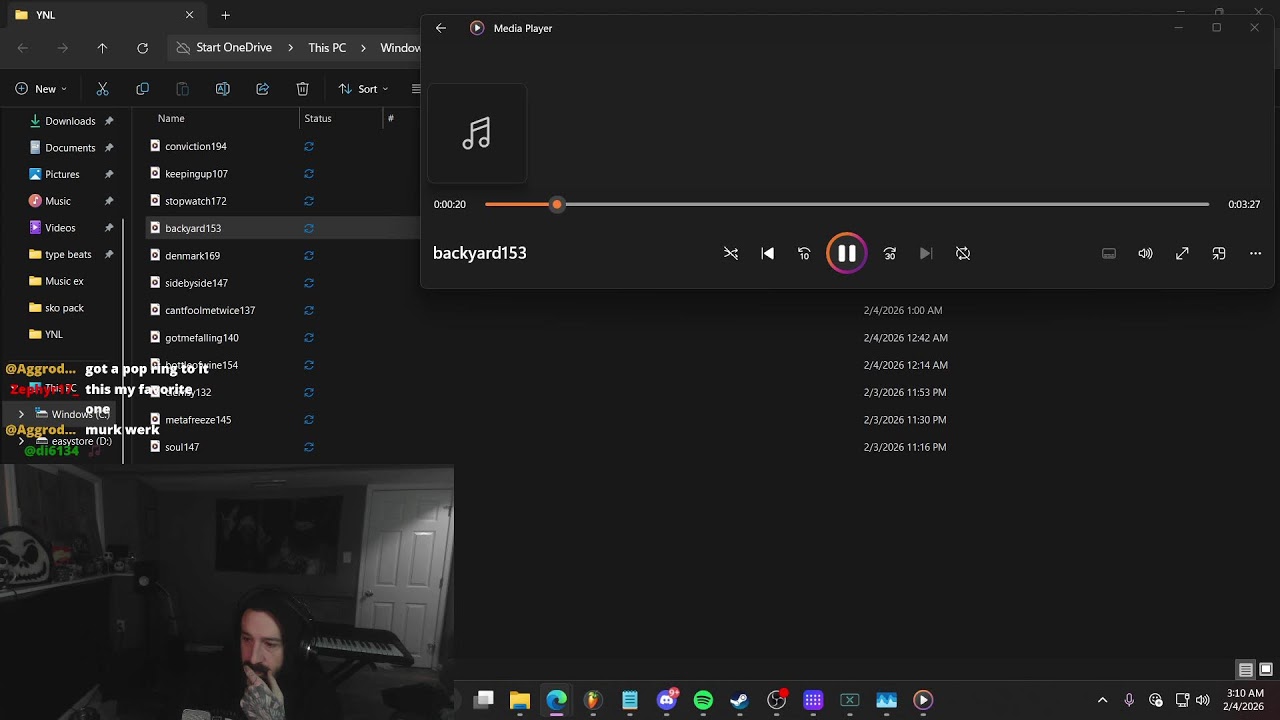
Task: Expand chevron after This PC breadcrumb
Action: [364, 48]
